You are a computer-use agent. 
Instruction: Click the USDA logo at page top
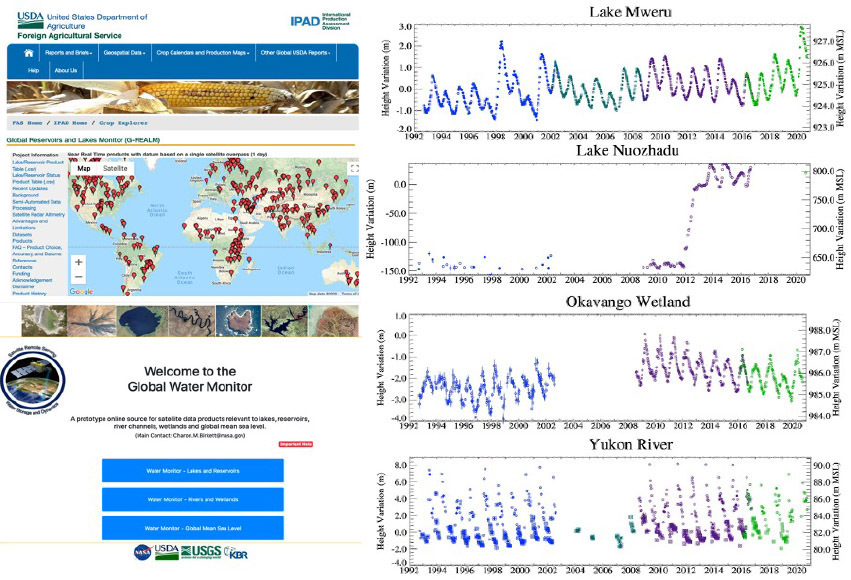click(30, 20)
